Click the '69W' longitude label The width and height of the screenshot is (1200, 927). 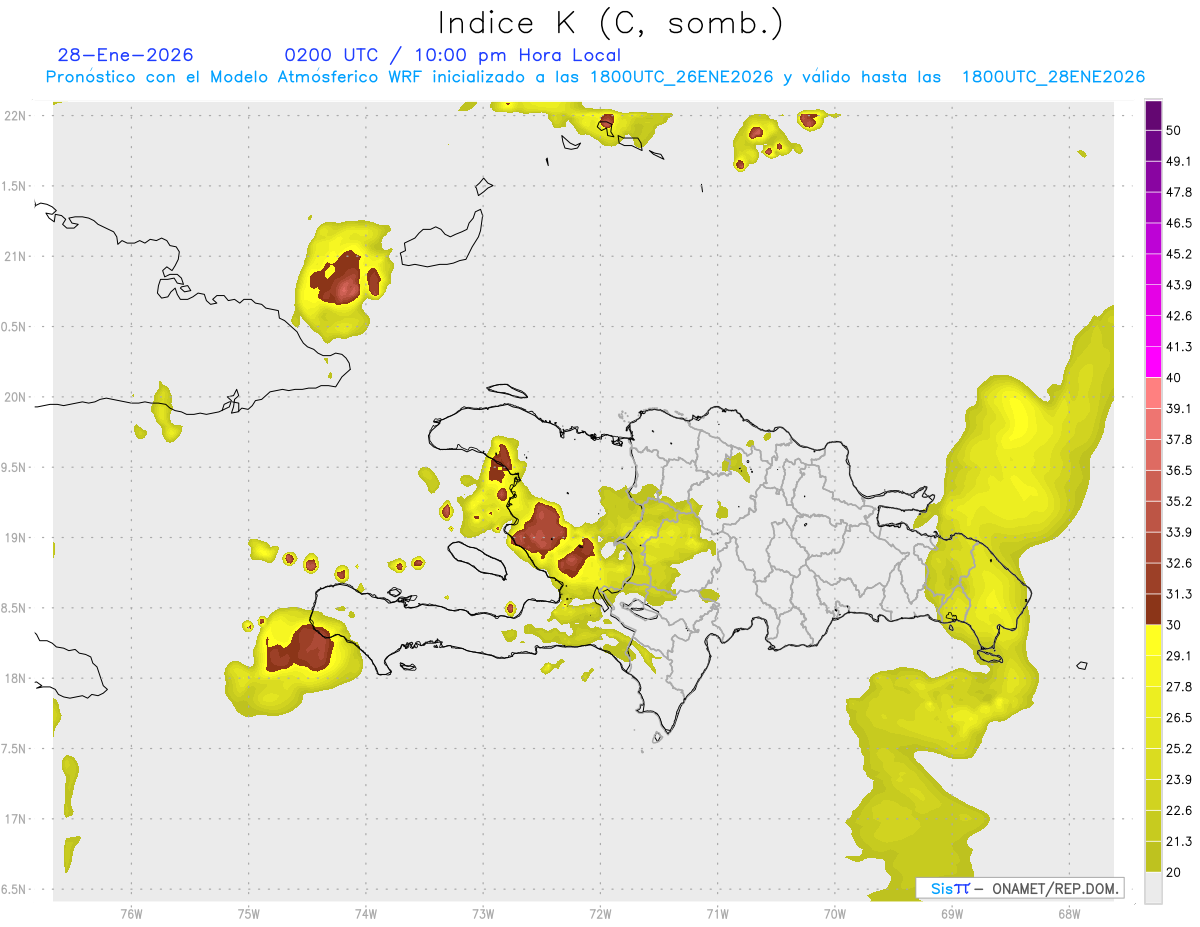pyautogui.click(x=952, y=914)
